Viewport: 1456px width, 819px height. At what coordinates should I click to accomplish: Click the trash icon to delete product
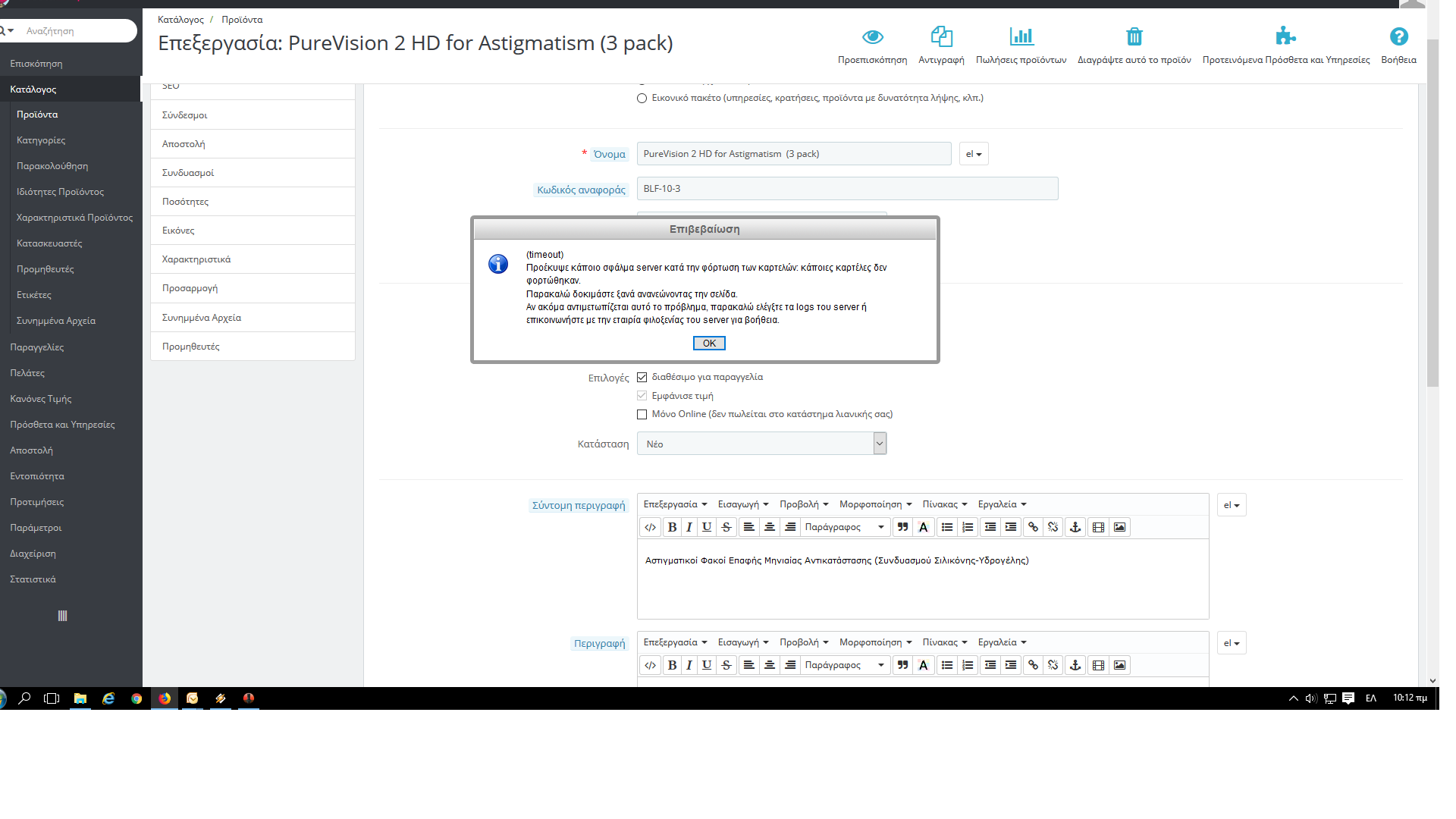point(1134,36)
